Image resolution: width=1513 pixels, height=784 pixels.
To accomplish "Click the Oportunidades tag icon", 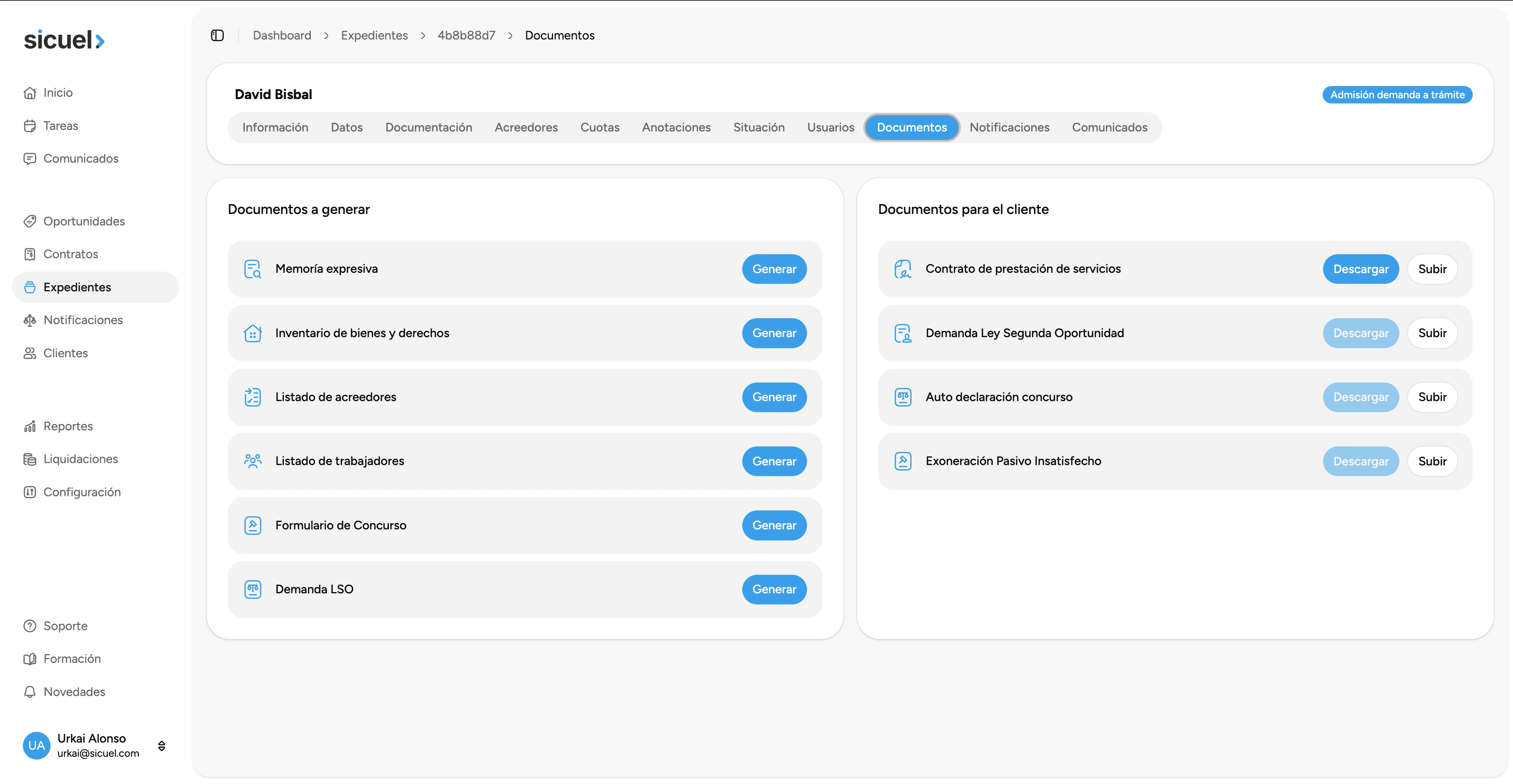I will point(30,221).
